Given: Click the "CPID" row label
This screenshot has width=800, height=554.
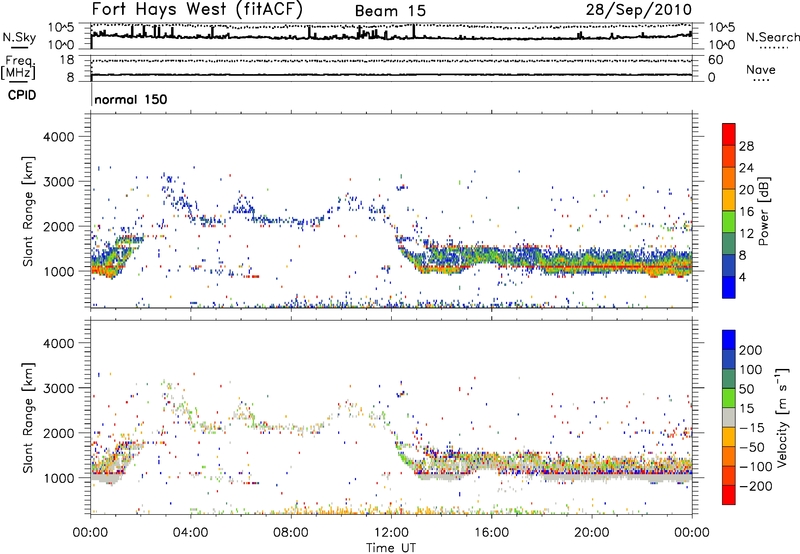Looking at the screenshot, I should click(22, 95).
